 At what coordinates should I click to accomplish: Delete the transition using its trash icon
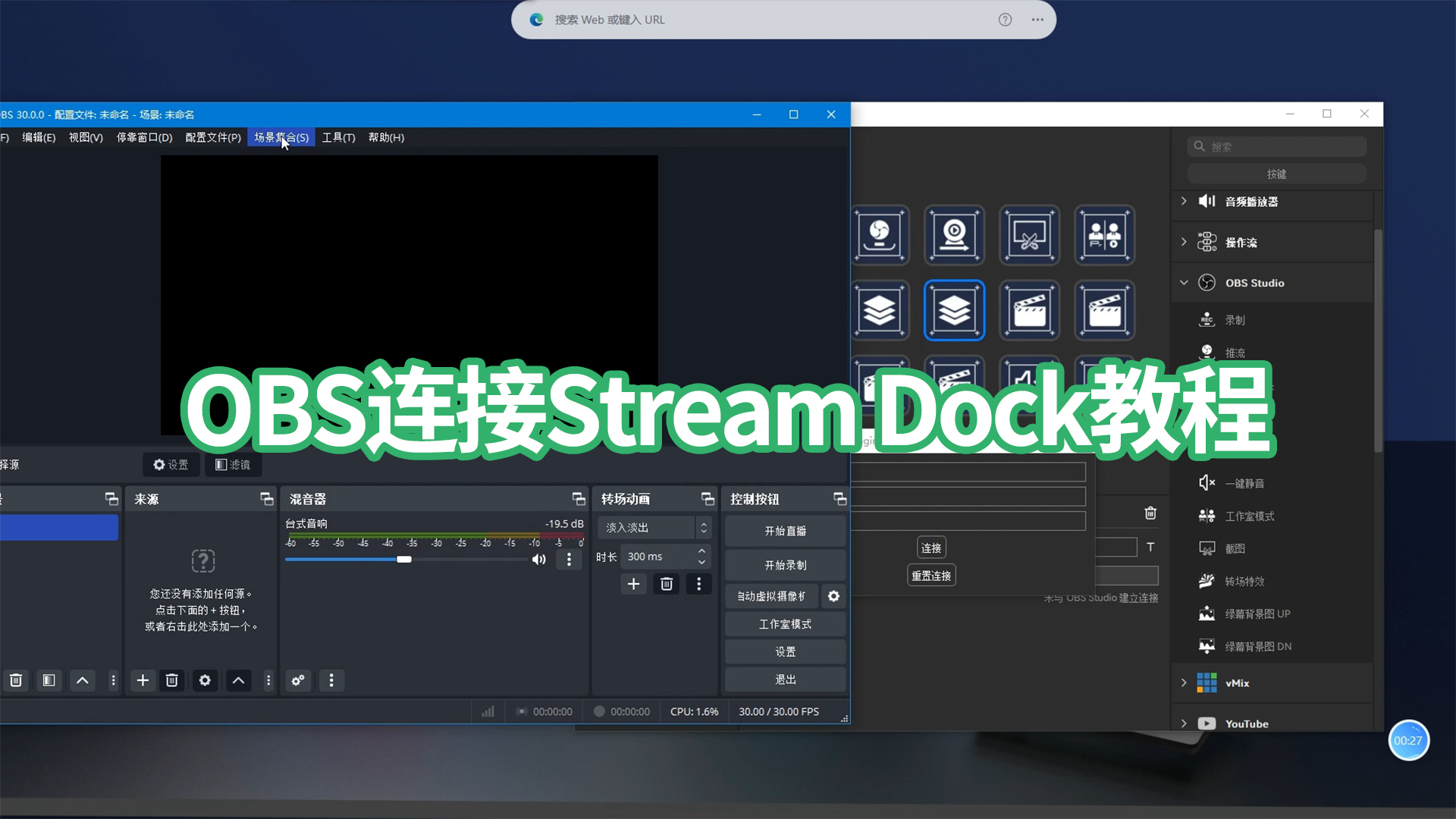667,584
